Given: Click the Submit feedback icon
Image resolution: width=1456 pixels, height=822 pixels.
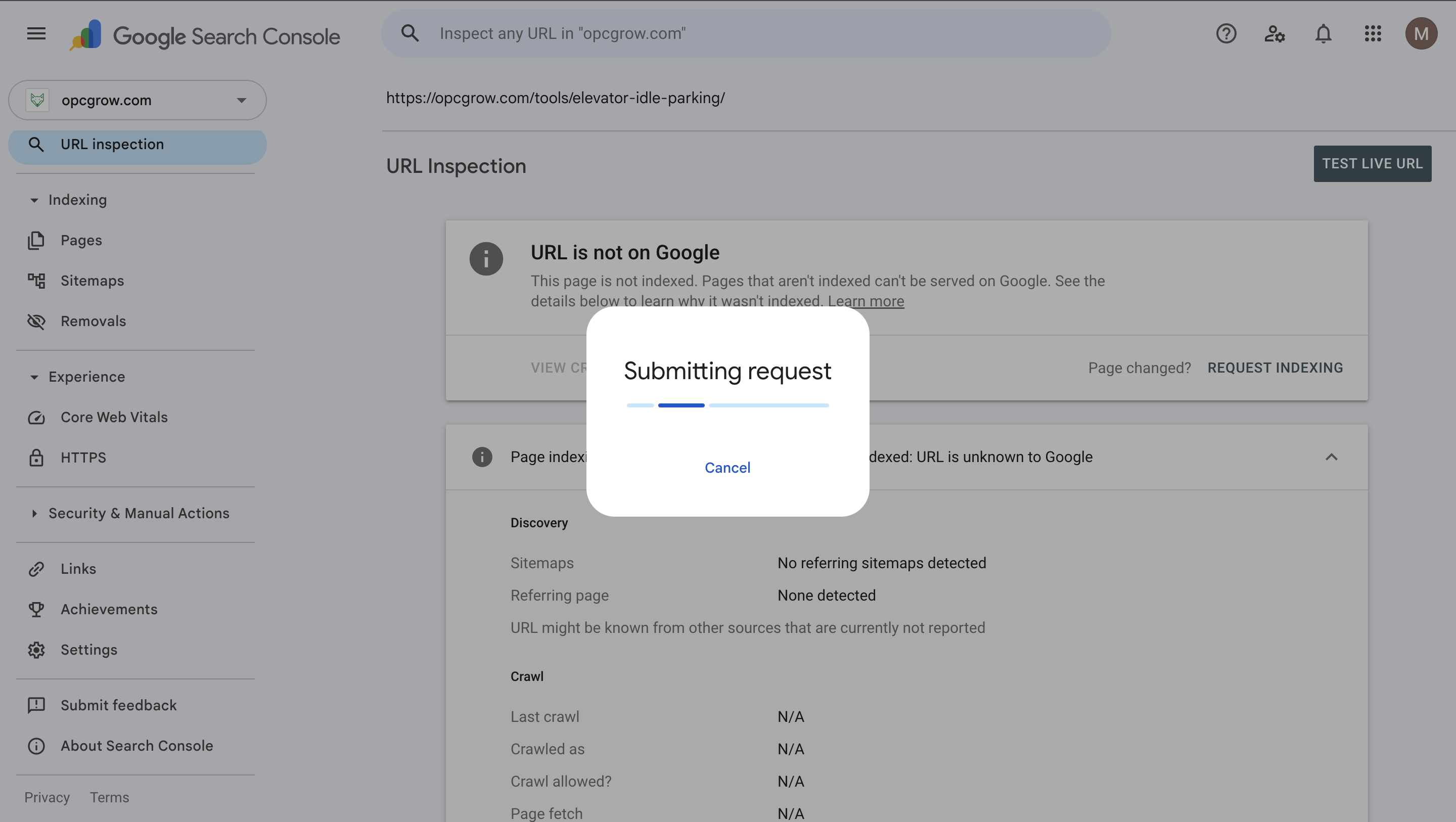Looking at the screenshot, I should [x=36, y=706].
